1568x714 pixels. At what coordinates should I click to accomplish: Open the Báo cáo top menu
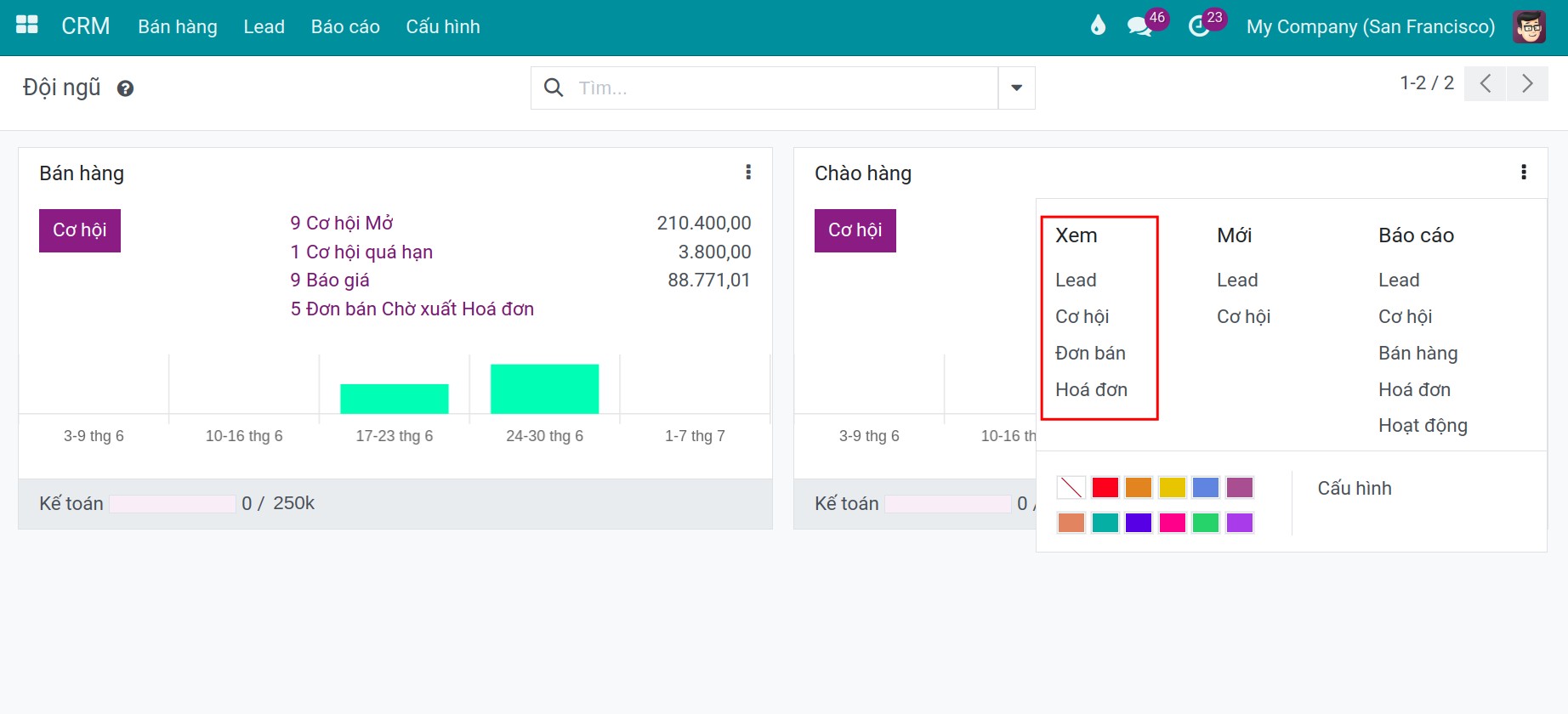click(x=345, y=26)
